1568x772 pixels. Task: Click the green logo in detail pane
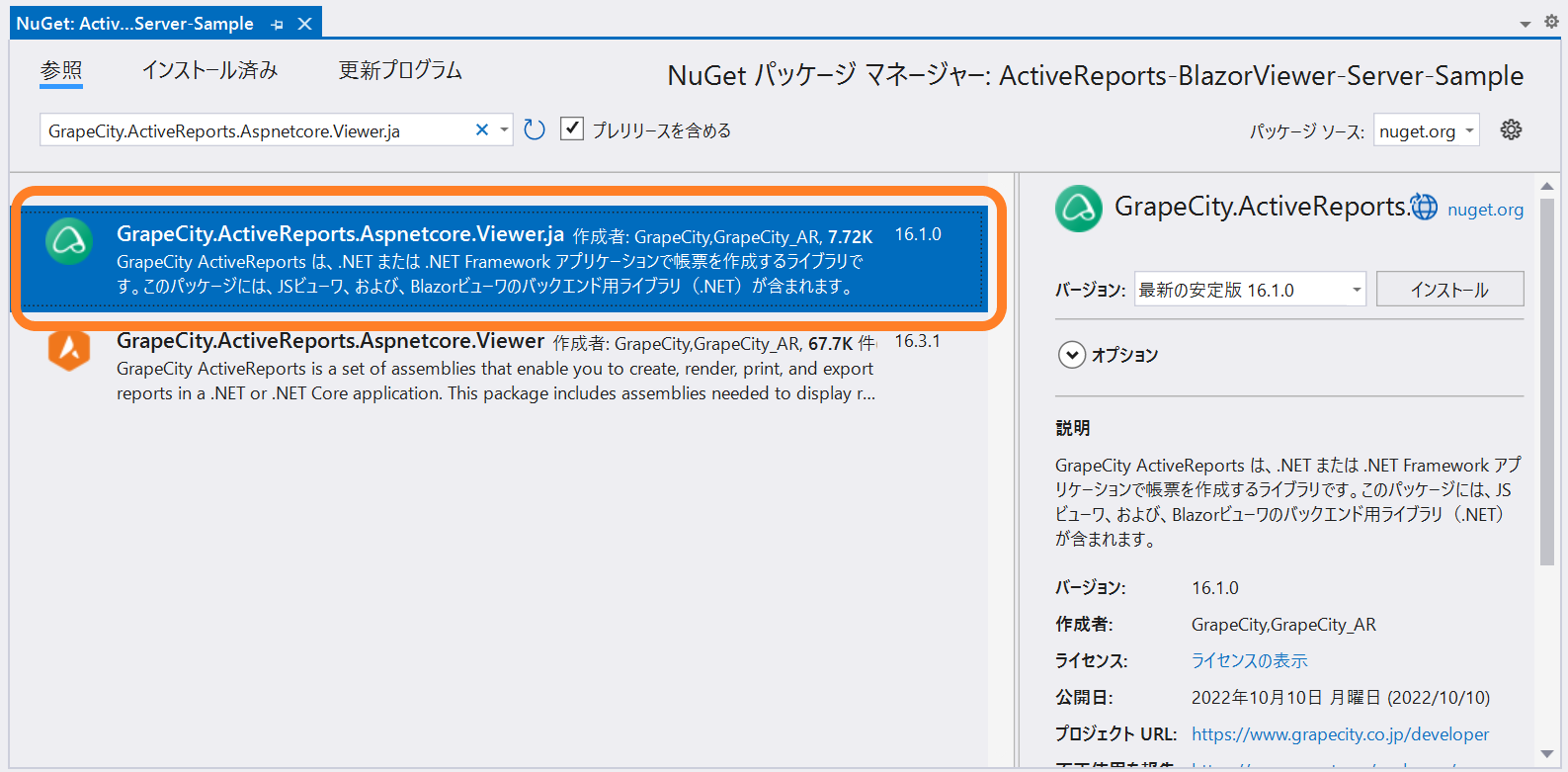pos(1079,209)
